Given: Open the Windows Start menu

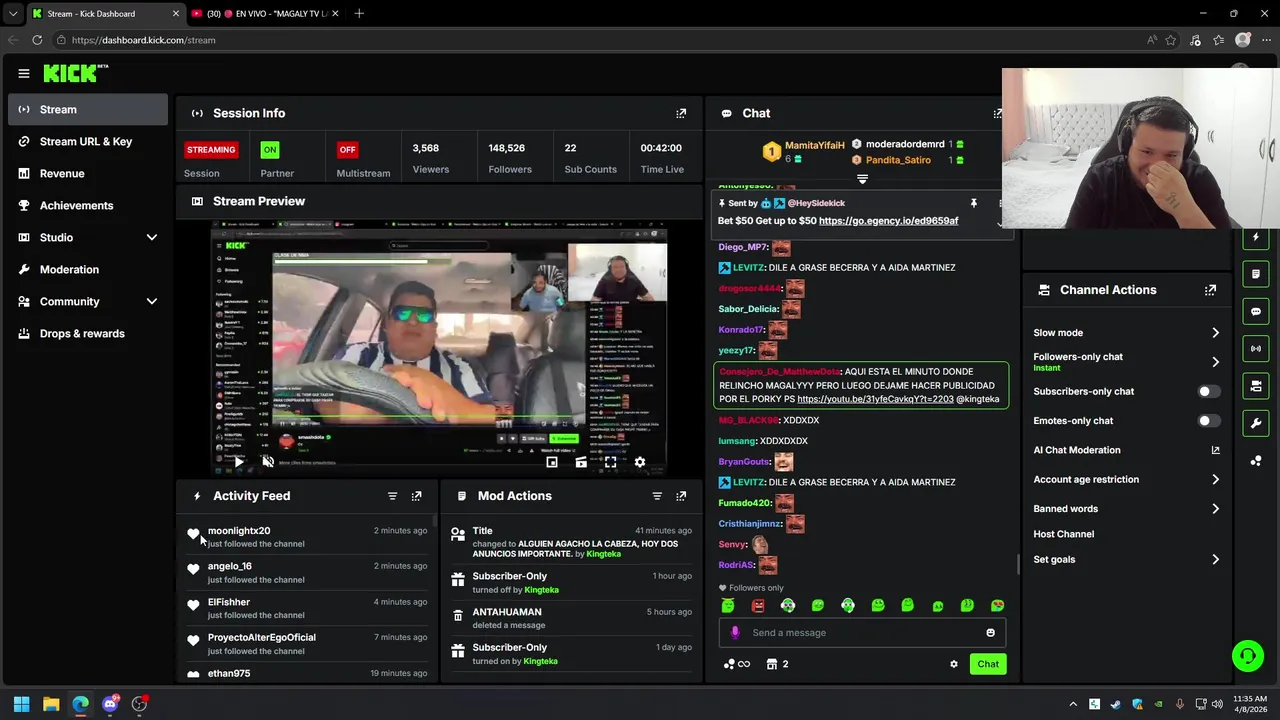Looking at the screenshot, I should [x=21, y=704].
